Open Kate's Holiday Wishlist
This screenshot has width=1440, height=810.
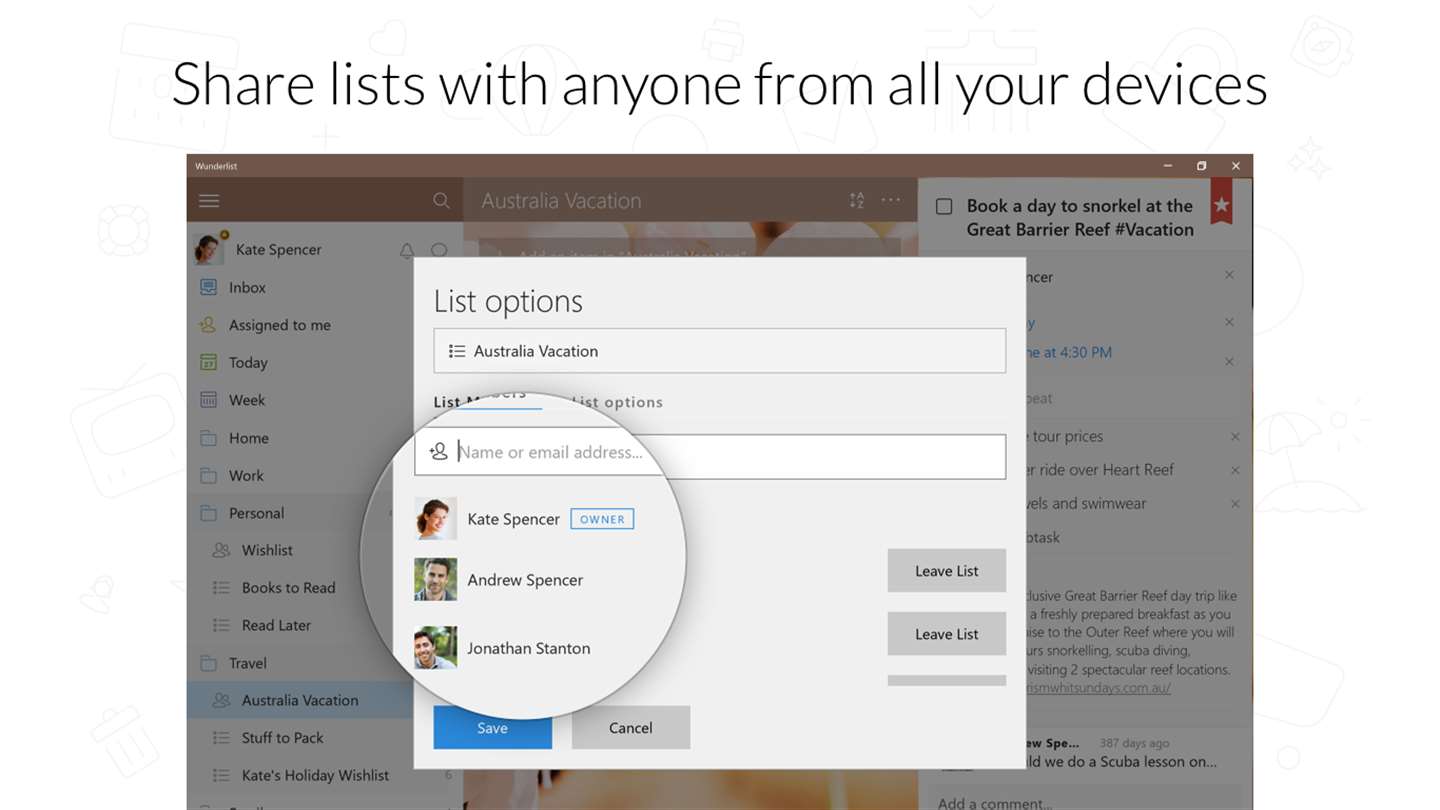tap(313, 775)
